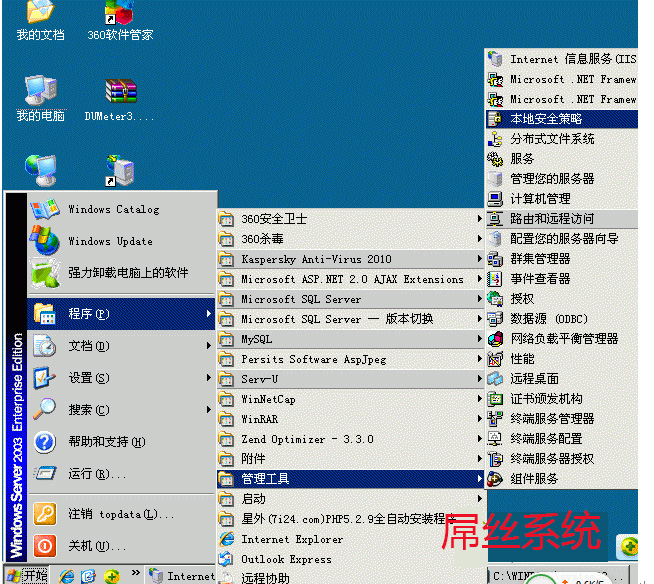654x584 pixels.
Task: Select 群集管理器 entry
Action: pos(561,259)
